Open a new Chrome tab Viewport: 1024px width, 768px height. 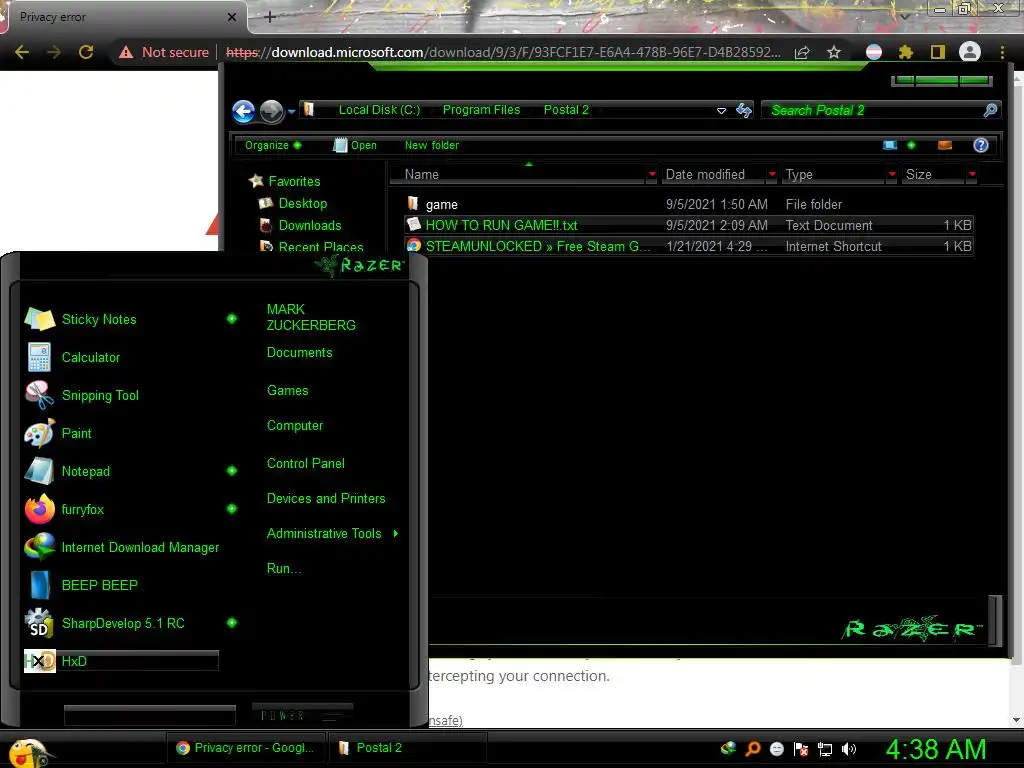pos(270,17)
